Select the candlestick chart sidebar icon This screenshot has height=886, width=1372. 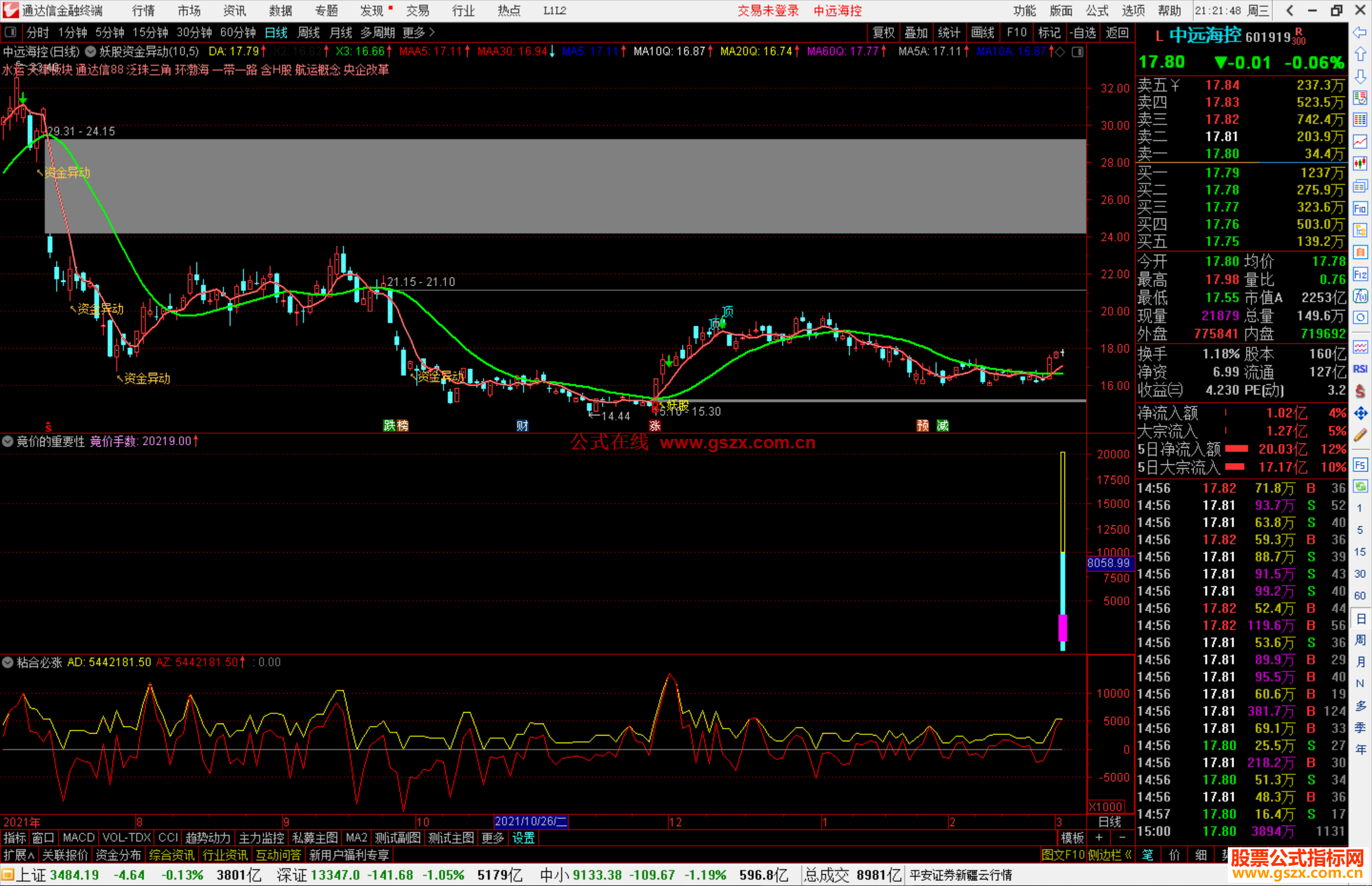1360,164
